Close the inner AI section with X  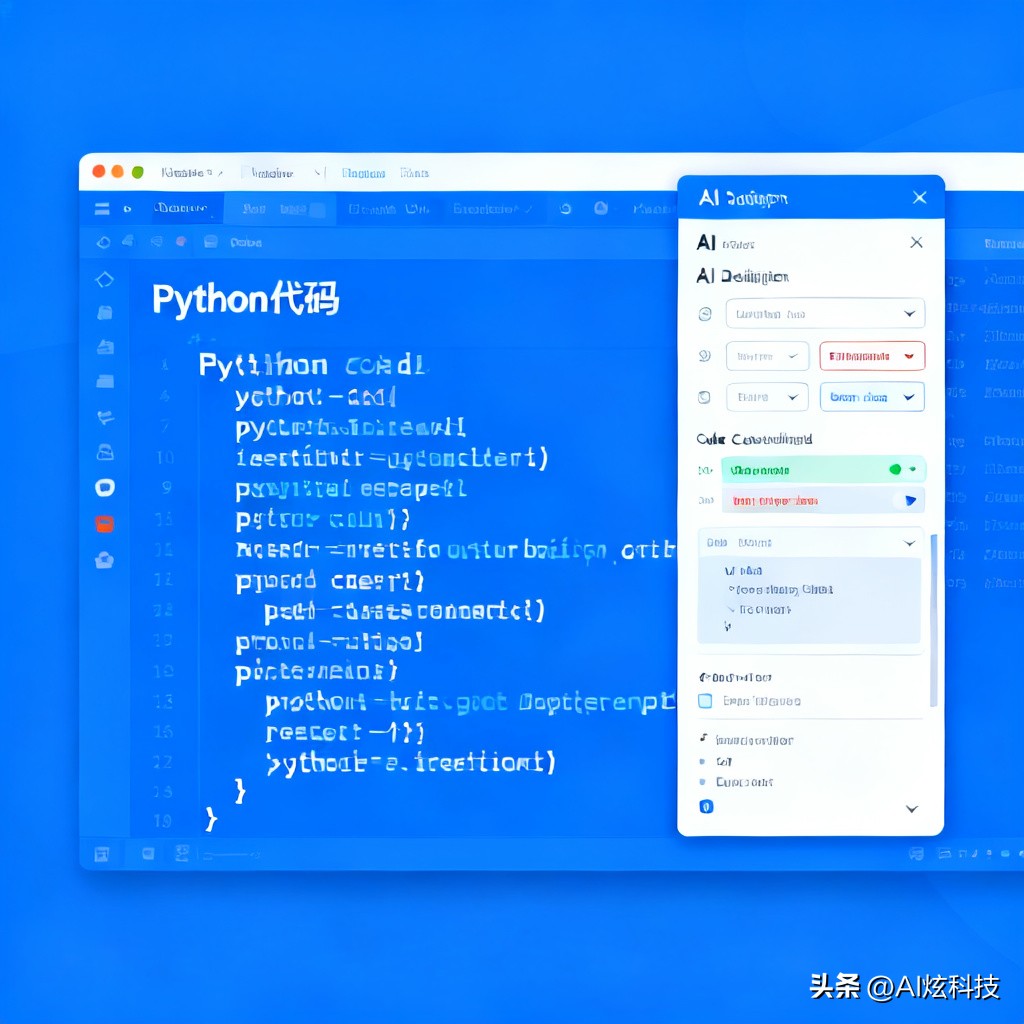pos(916,243)
